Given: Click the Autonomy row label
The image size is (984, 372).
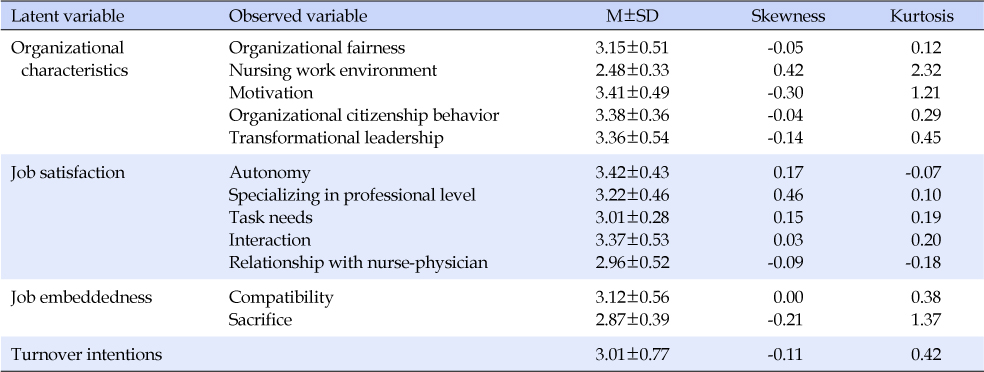Looking at the screenshot, I should pos(269,173).
